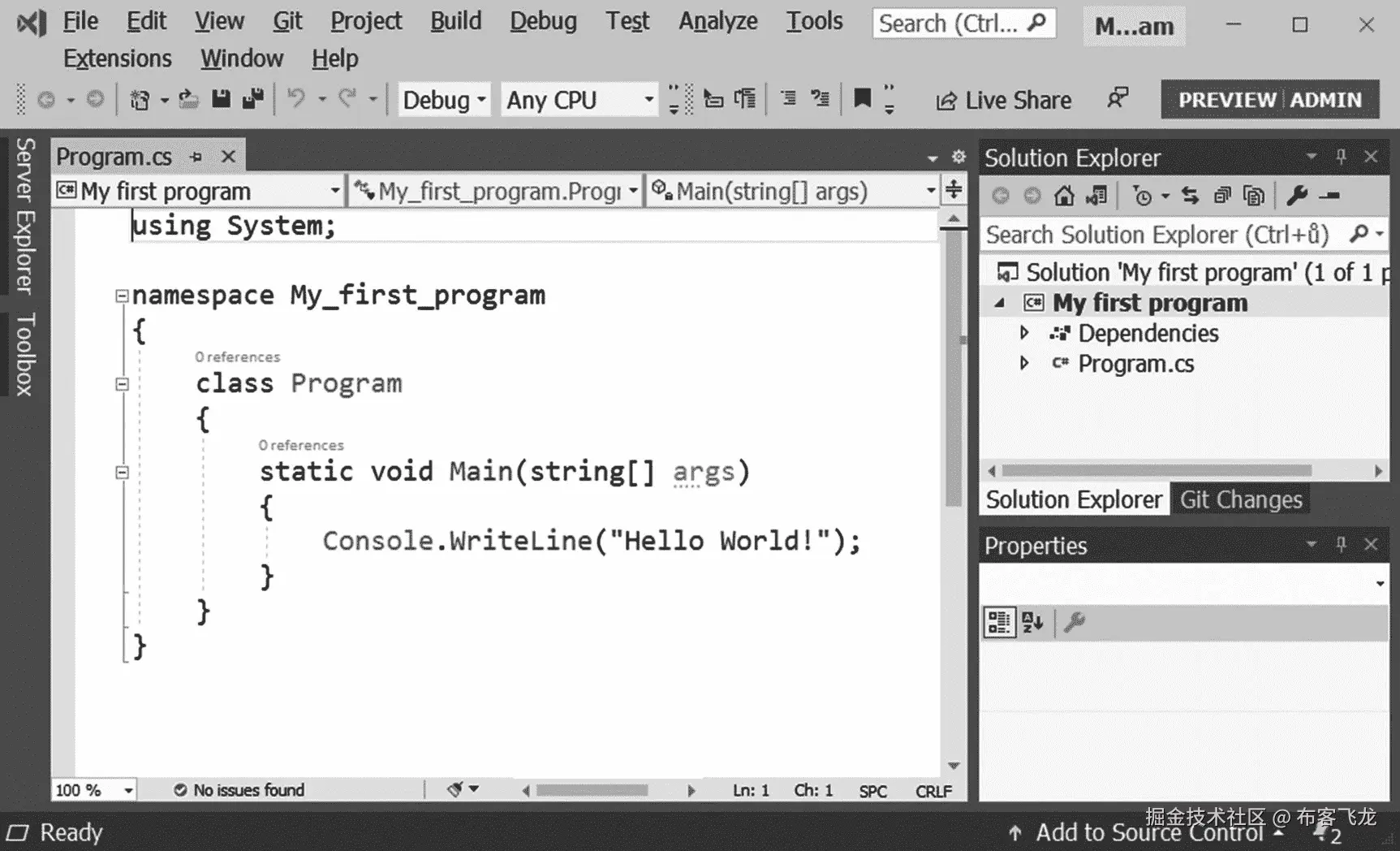Toggle a bookmark on the current line

tap(860, 98)
